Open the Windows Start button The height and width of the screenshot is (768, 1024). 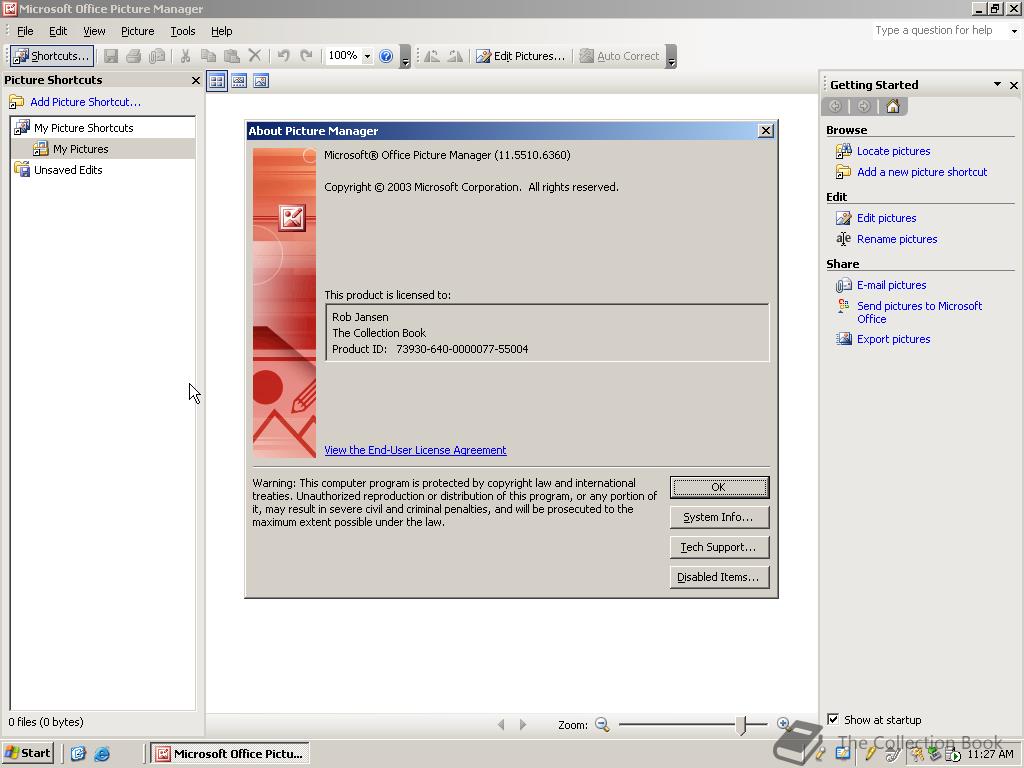(27, 753)
